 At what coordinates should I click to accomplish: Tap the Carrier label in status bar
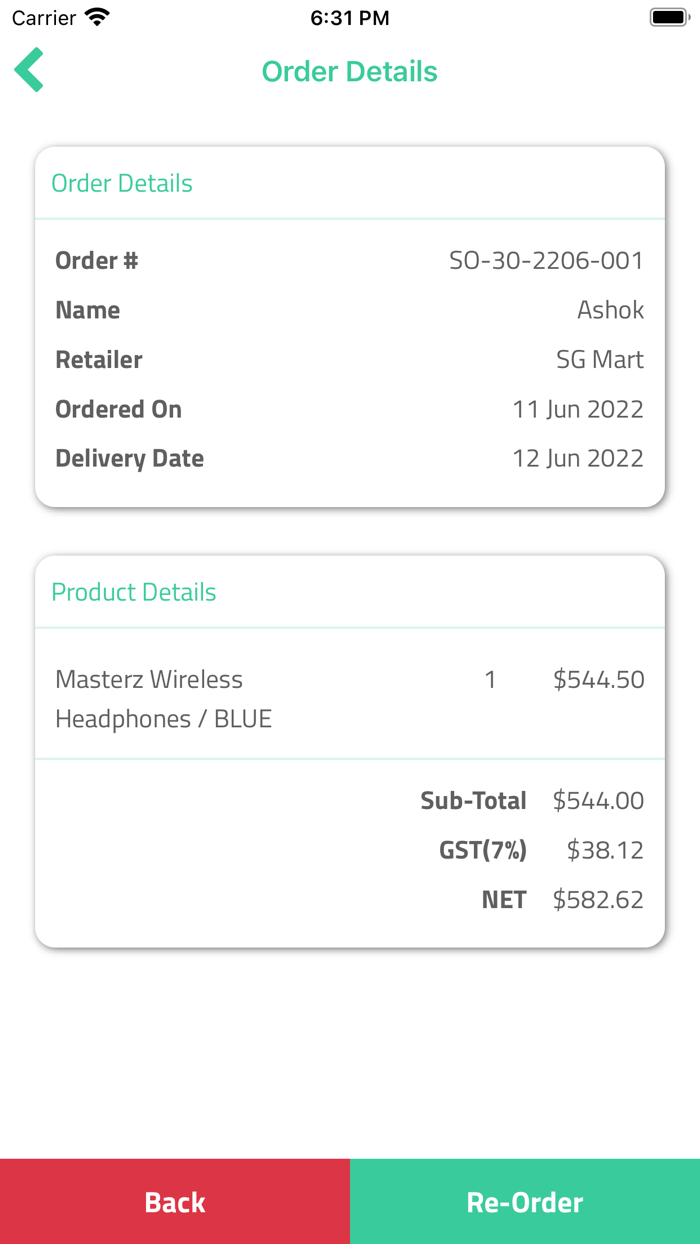coord(44,18)
